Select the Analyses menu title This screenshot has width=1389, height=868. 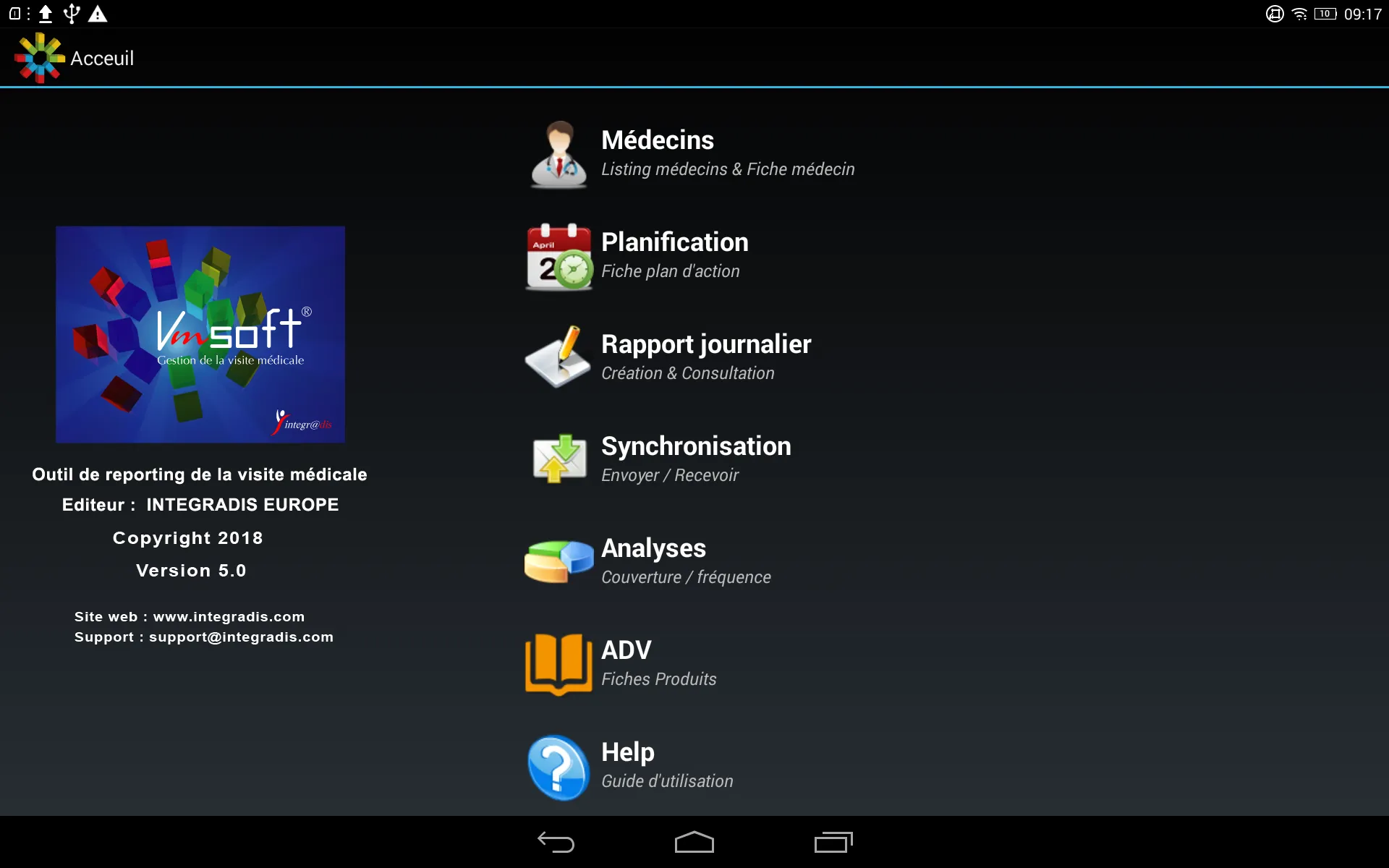tap(653, 548)
